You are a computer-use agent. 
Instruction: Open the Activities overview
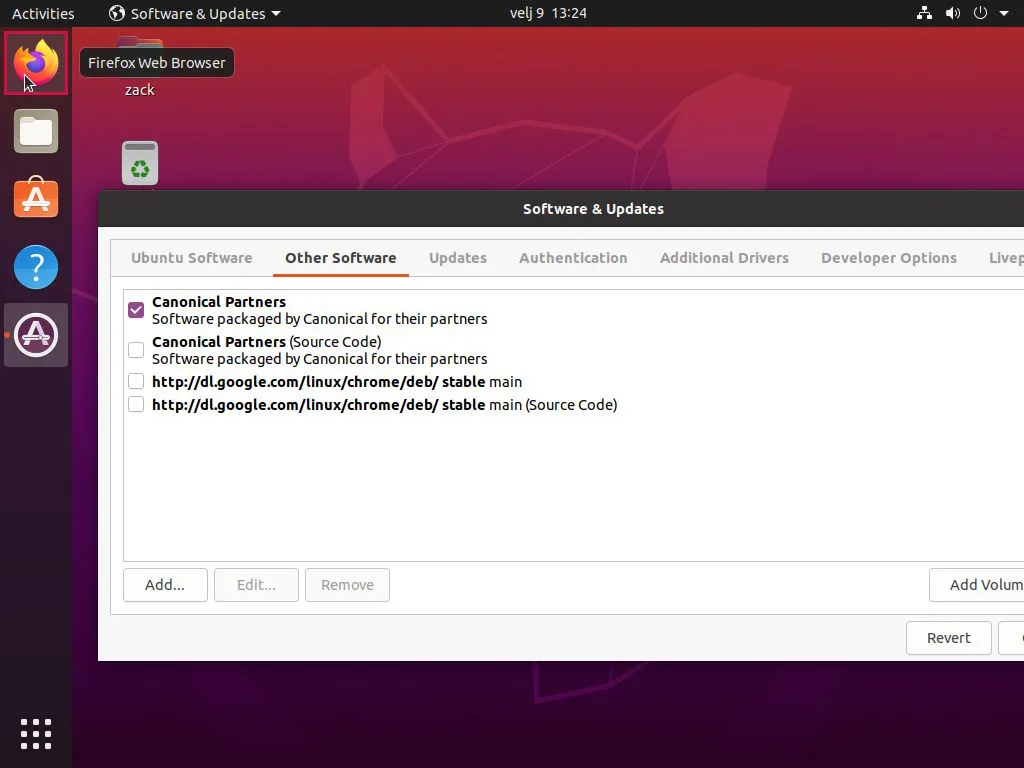[43, 13]
